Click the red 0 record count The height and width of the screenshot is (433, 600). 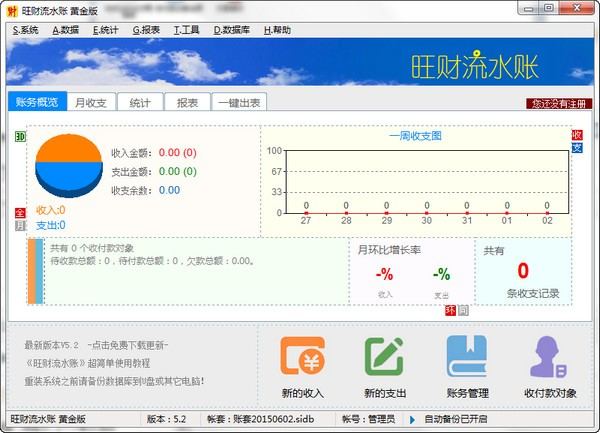tap(523, 270)
